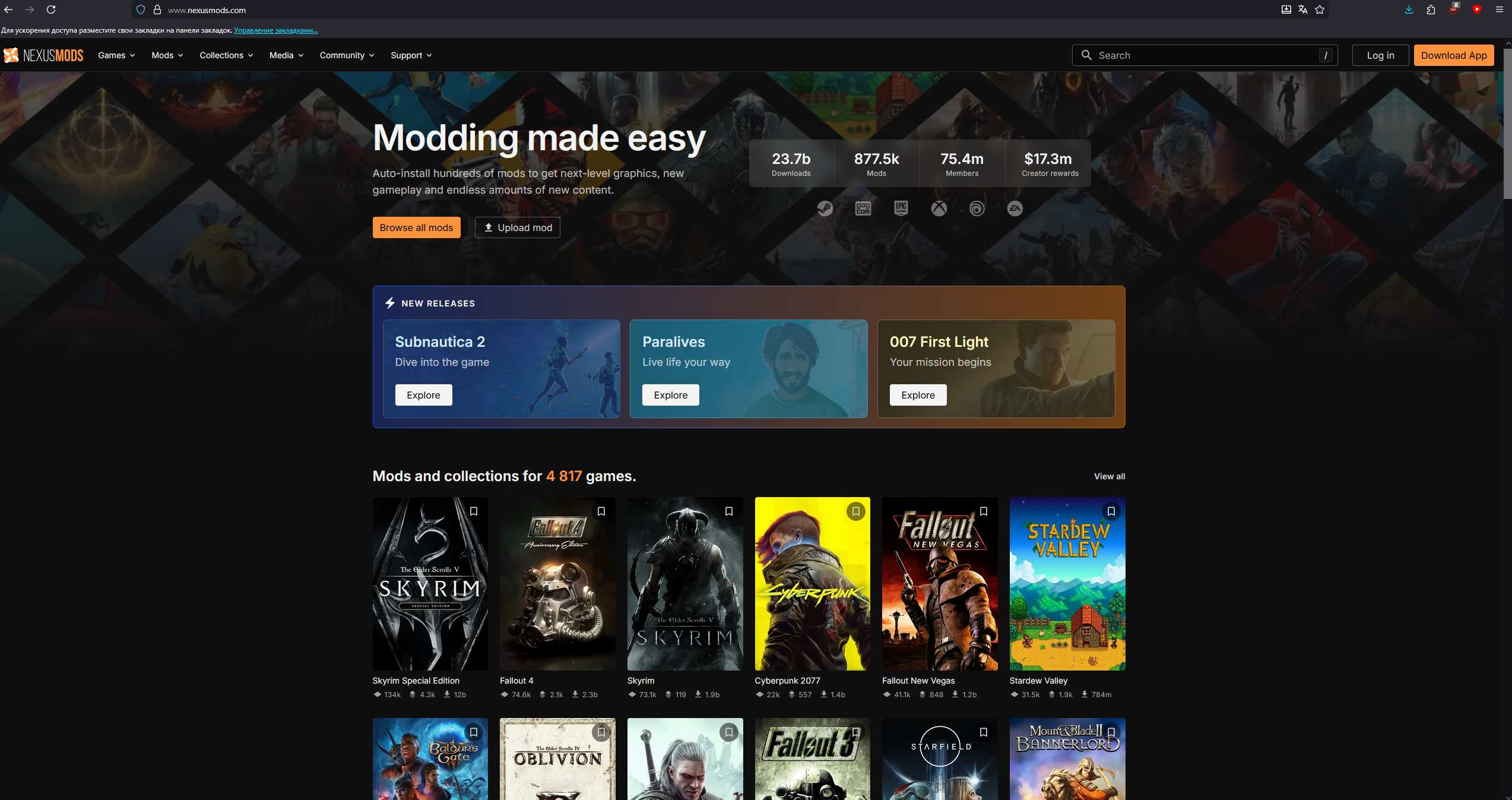Explore the Subnautica 2 new release
Viewport: 1512px width, 800px height.
423,395
